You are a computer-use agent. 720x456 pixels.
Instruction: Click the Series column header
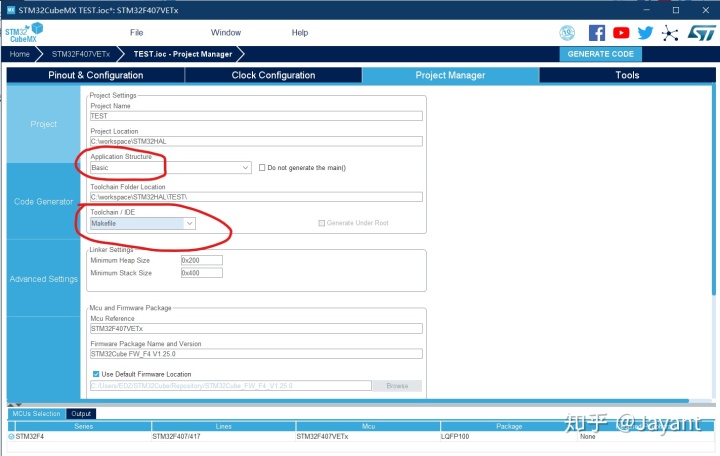pos(84,427)
